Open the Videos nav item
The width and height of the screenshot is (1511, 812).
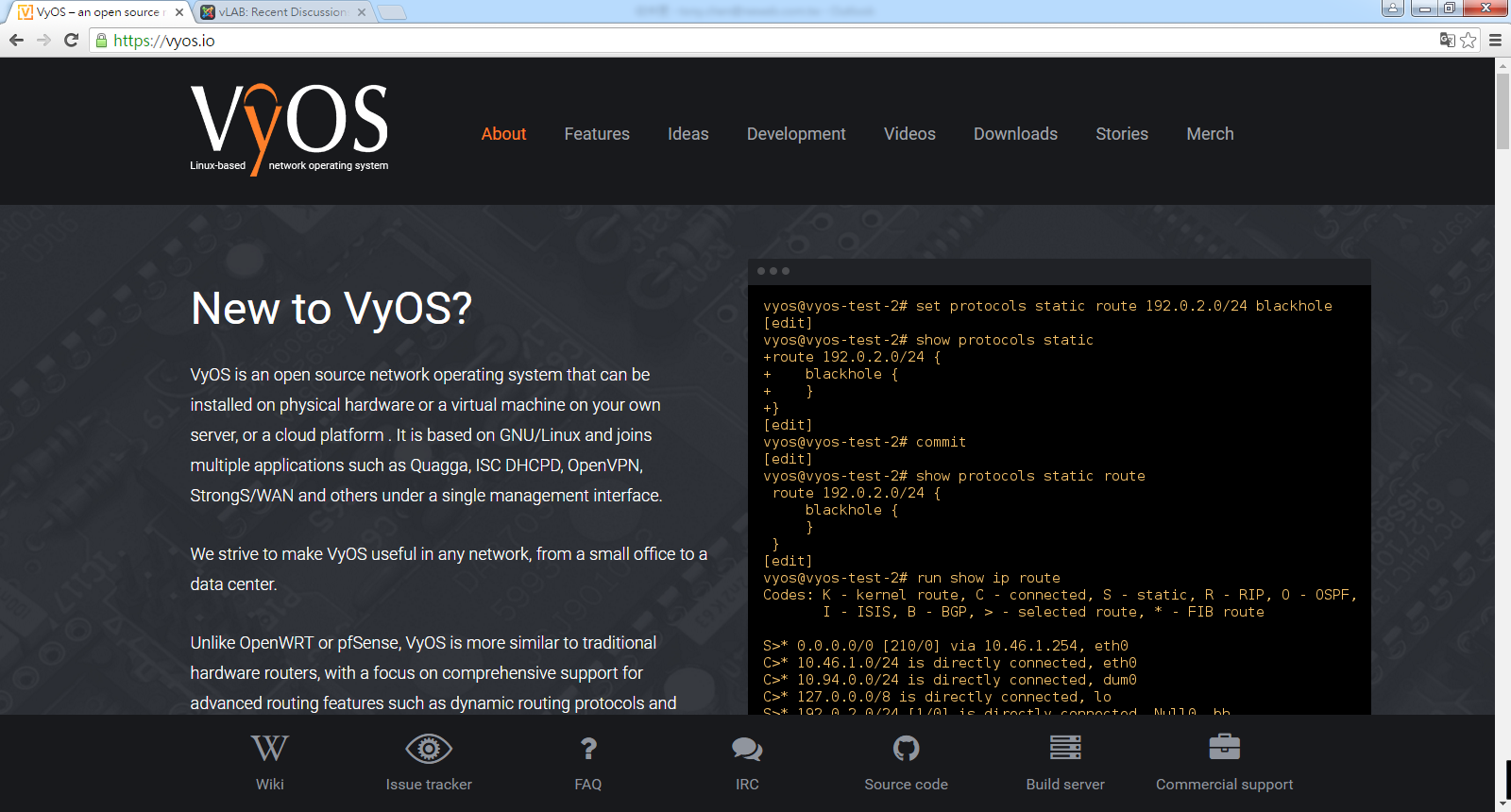click(909, 134)
